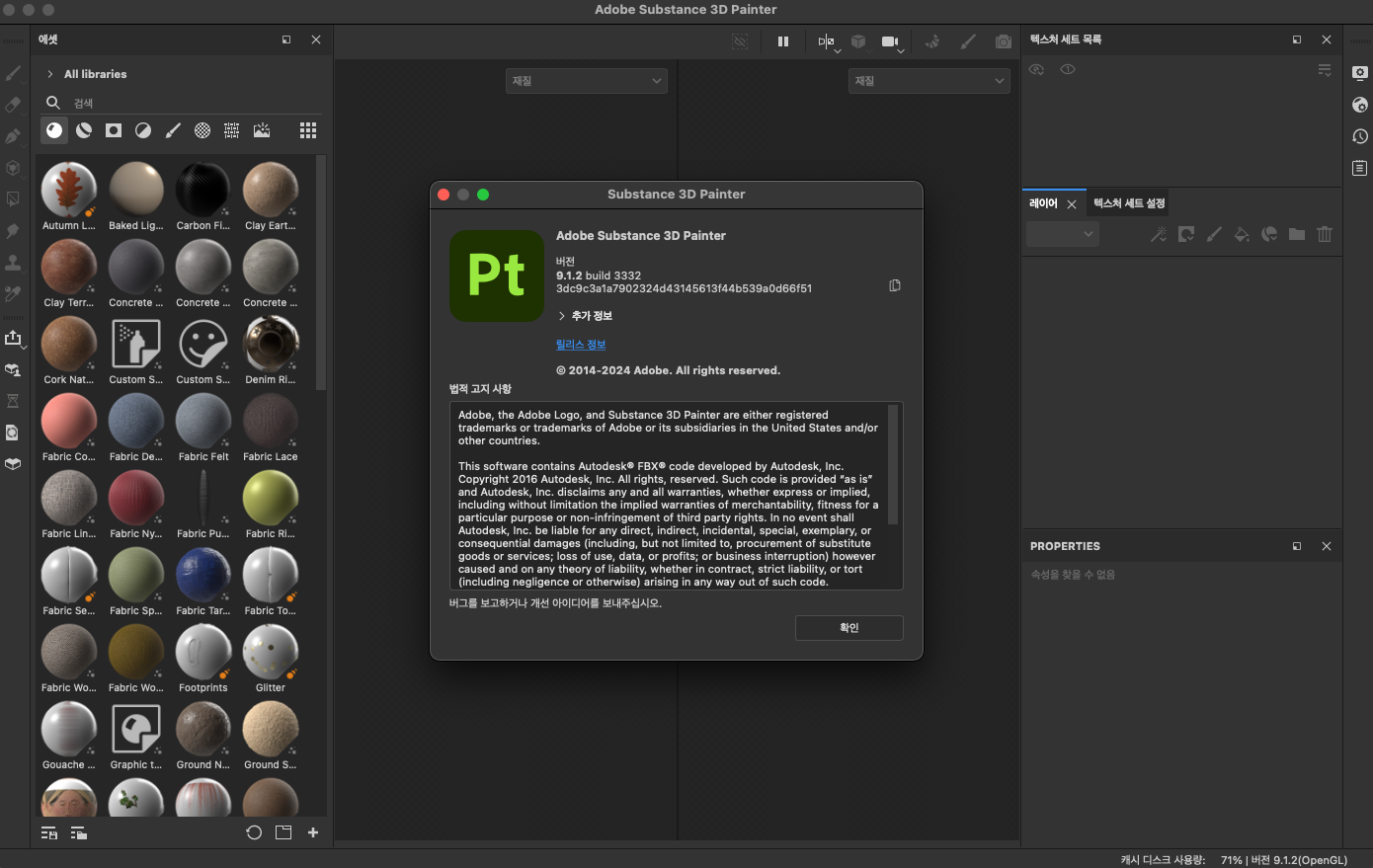Copy version info with the clipboard icon
1373x868 pixels.
click(x=895, y=285)
